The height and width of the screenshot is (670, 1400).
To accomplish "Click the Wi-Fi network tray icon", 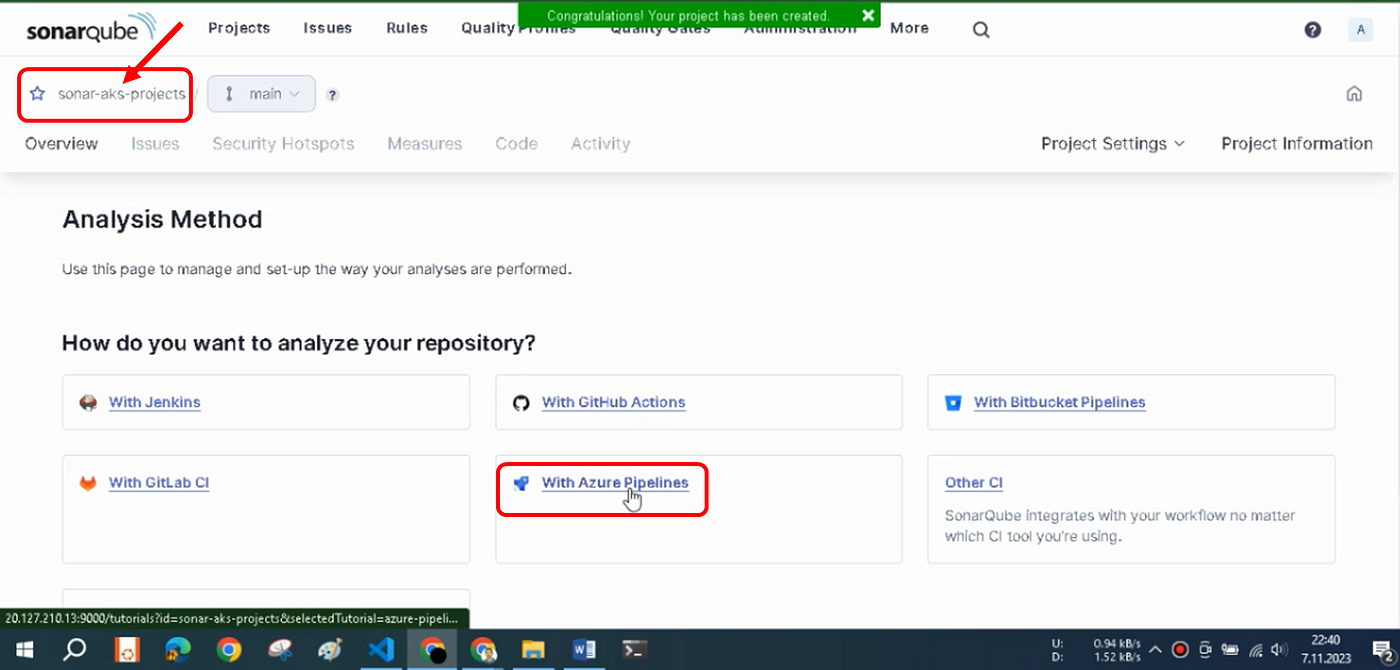I will pyautogui.click(x=1257, y=649).
